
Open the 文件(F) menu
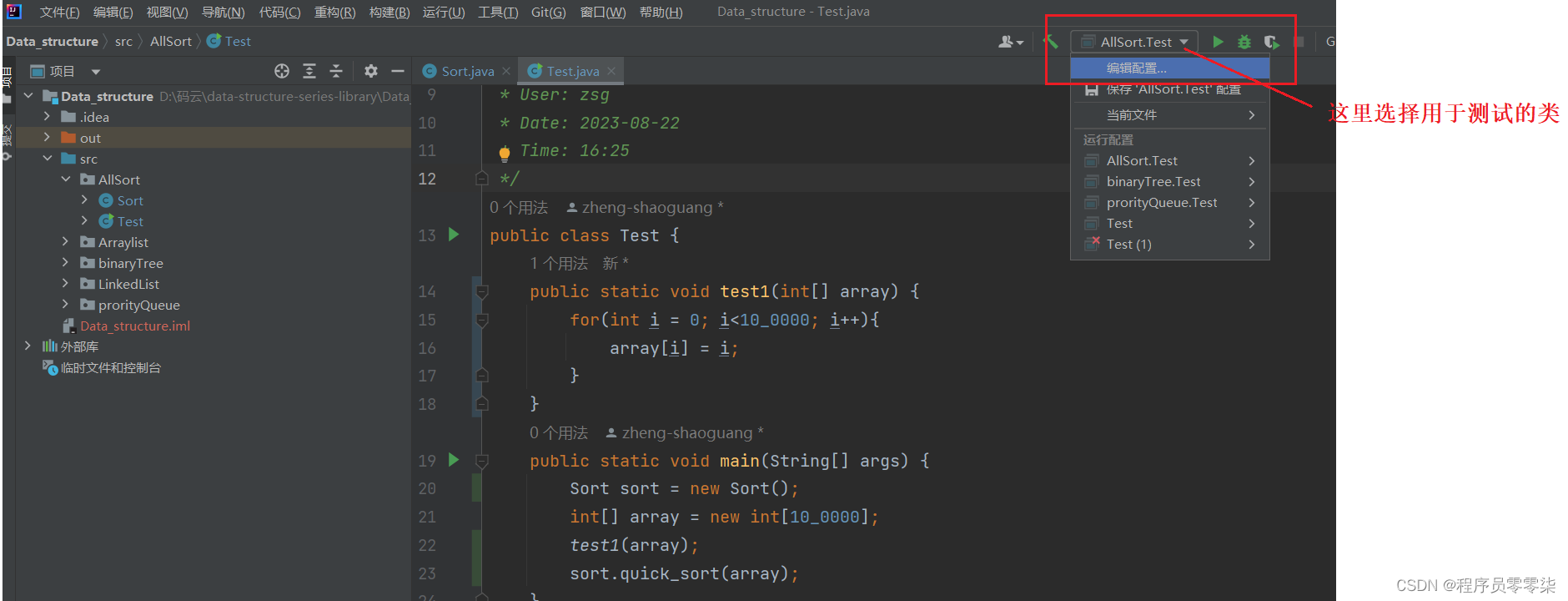click(x=59, y=12)
